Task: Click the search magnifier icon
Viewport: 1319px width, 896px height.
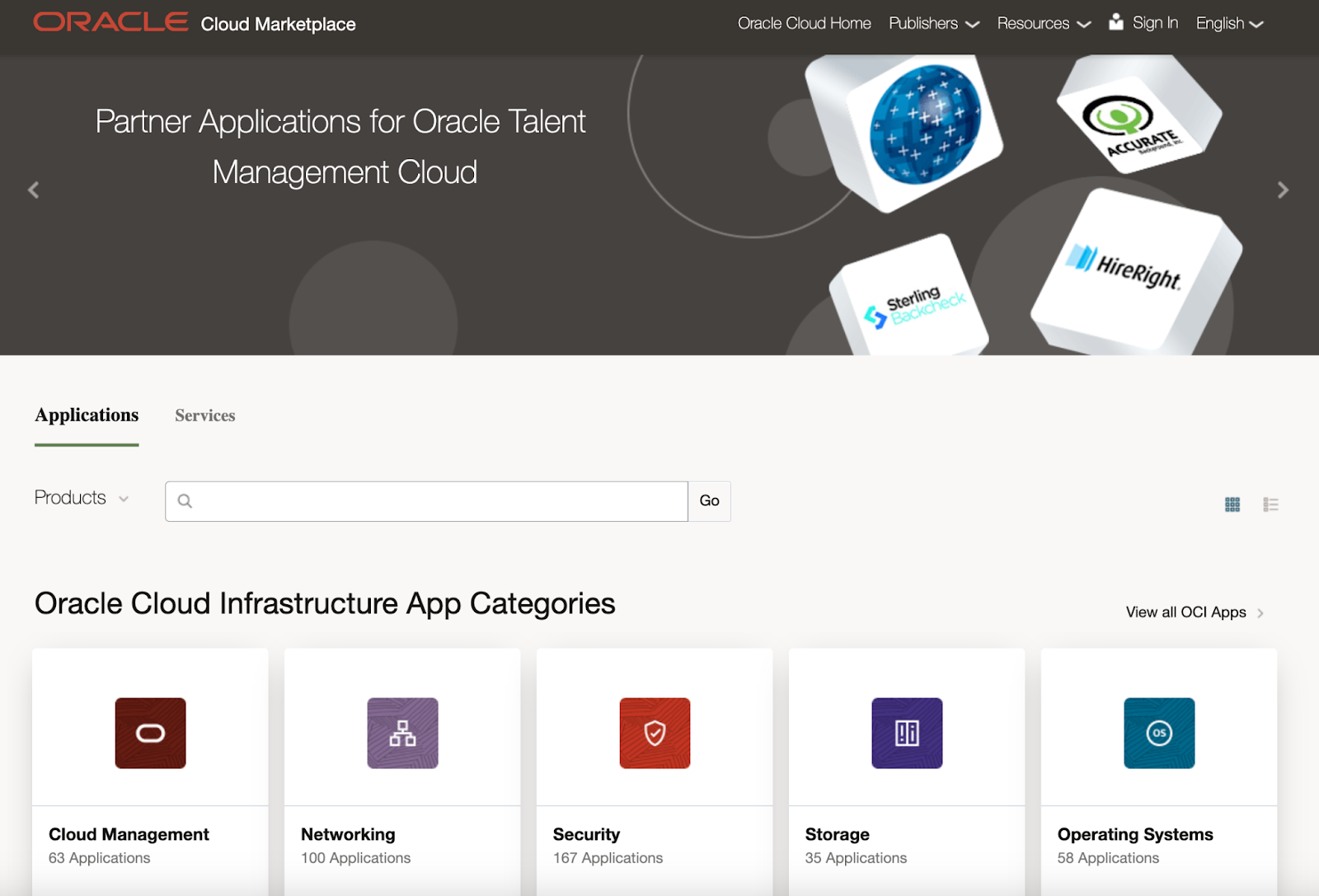Action: click(x=185, y=500)
